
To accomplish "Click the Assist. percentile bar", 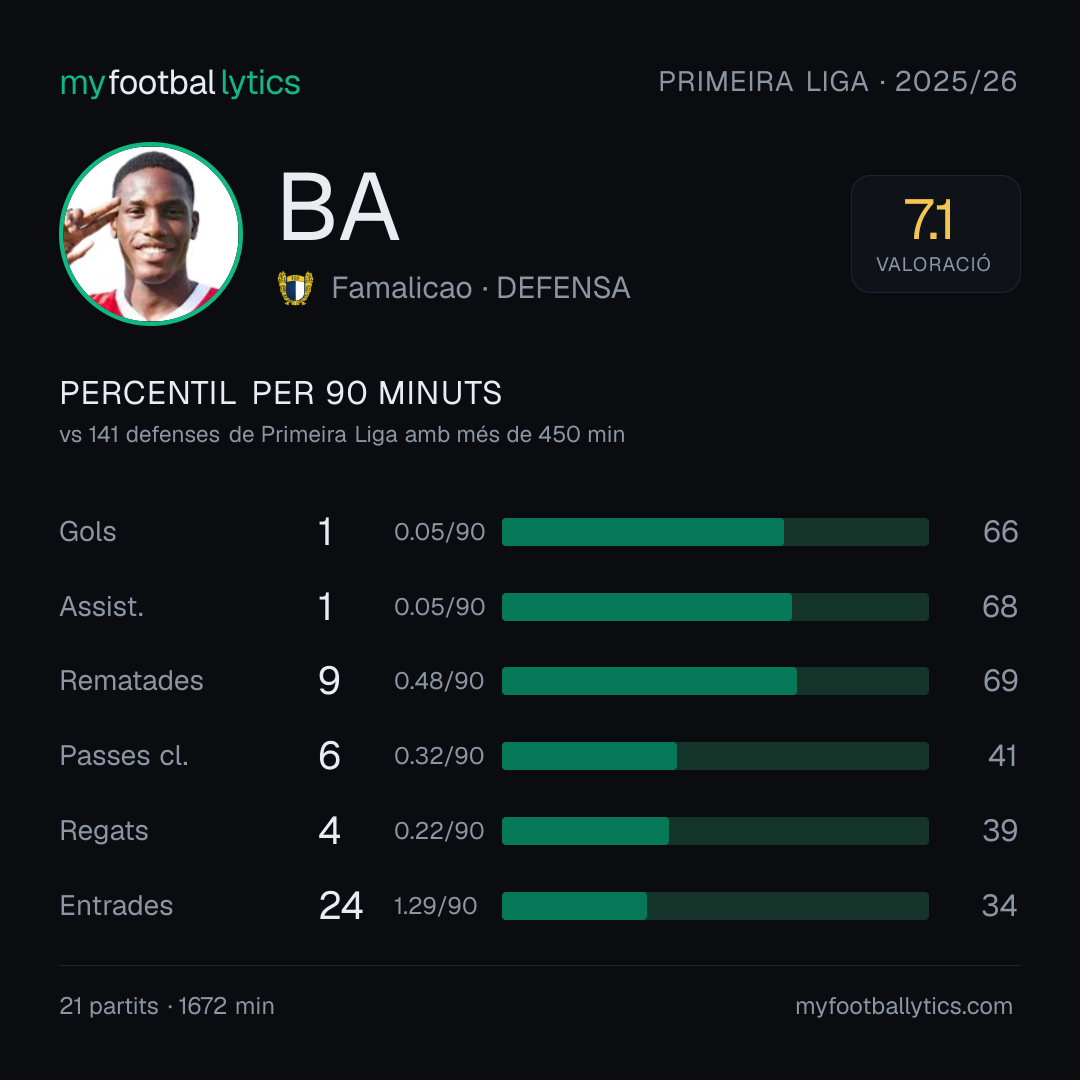I will coord(715,607).
